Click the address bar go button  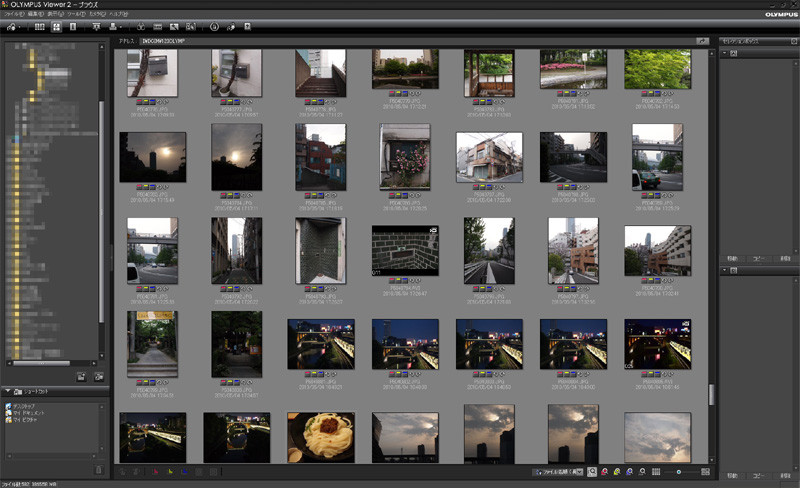click(x=703, y=41)
